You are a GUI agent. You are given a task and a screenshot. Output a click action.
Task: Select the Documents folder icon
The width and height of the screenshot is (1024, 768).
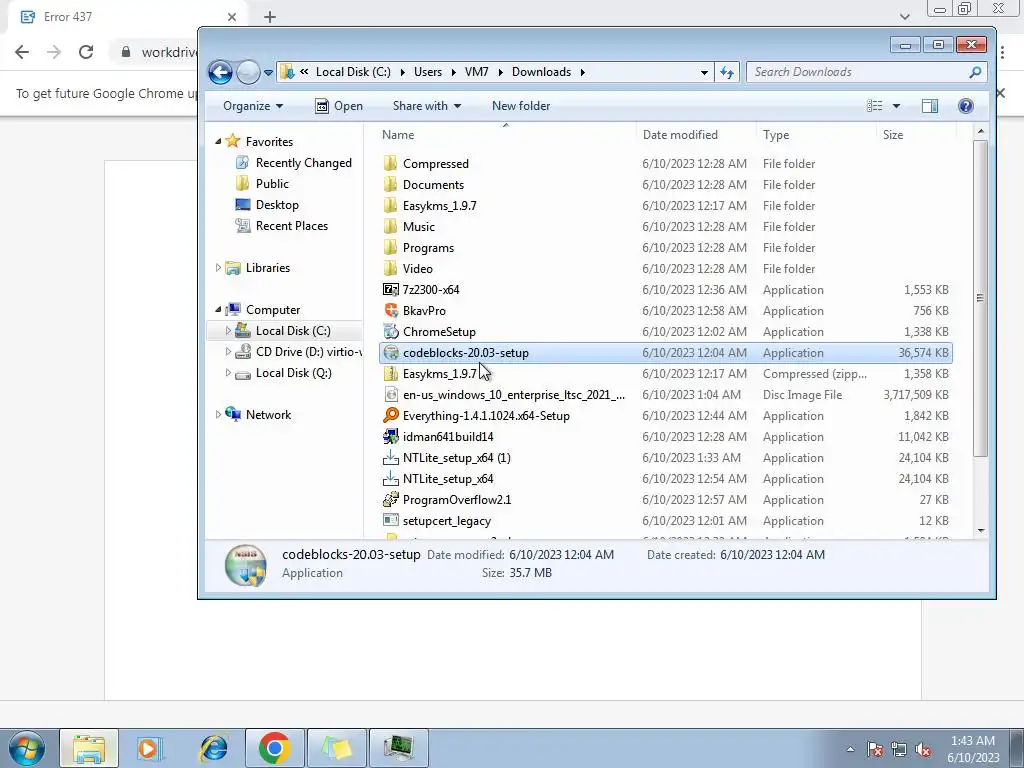pyautogui.click(x=391, y=184)
